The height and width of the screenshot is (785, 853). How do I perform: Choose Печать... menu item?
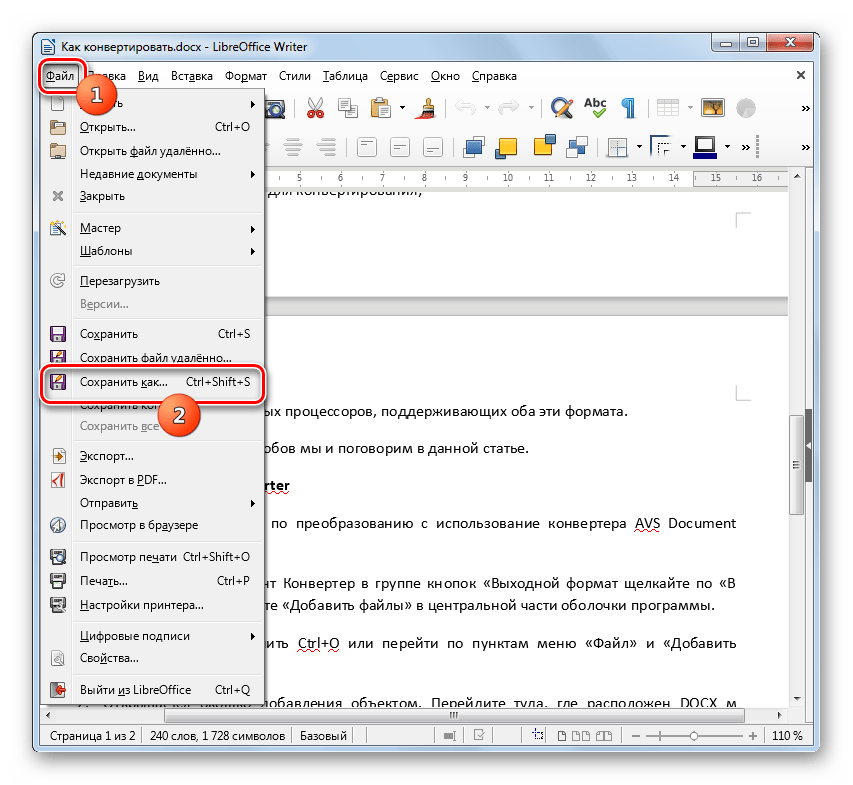[x=152, y=581]
